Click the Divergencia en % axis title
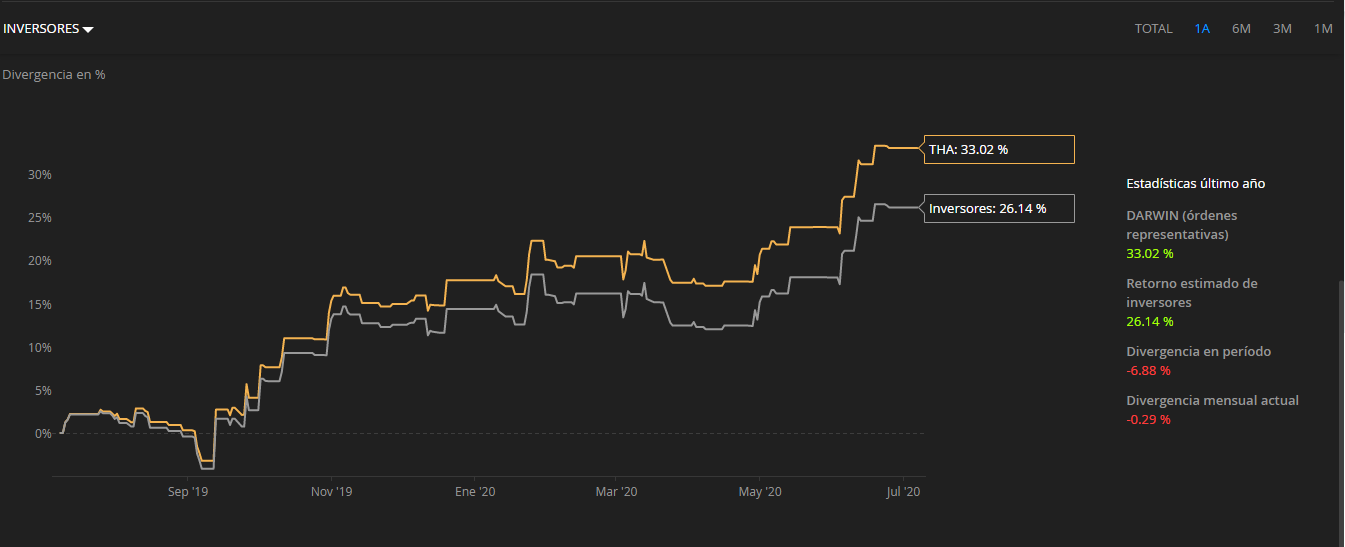Screen dimensions: 1345x547 54,74
